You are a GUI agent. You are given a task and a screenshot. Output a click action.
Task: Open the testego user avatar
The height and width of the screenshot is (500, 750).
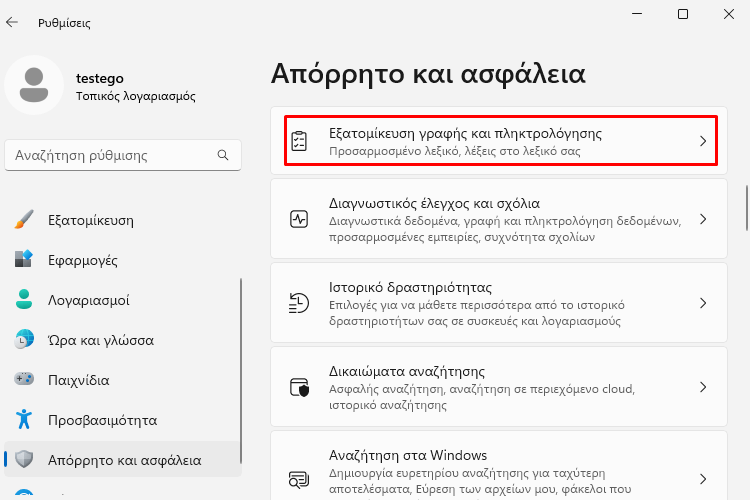pyautogui.click(x=34, y=85)
